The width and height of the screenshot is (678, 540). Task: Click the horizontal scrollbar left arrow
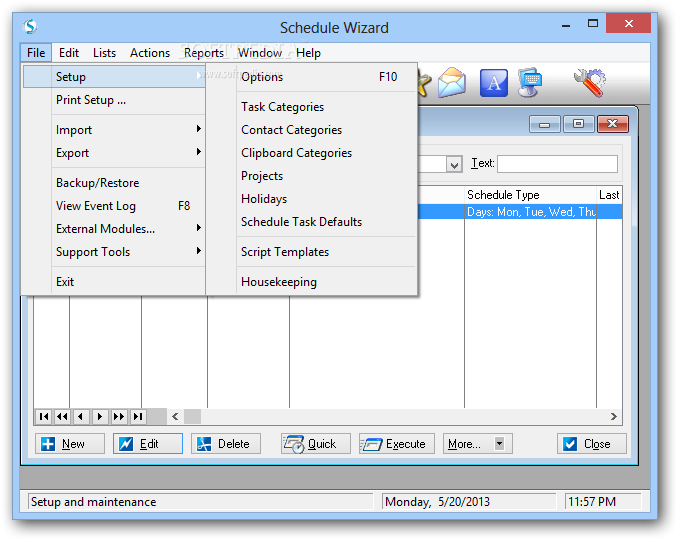coord(175,417)
